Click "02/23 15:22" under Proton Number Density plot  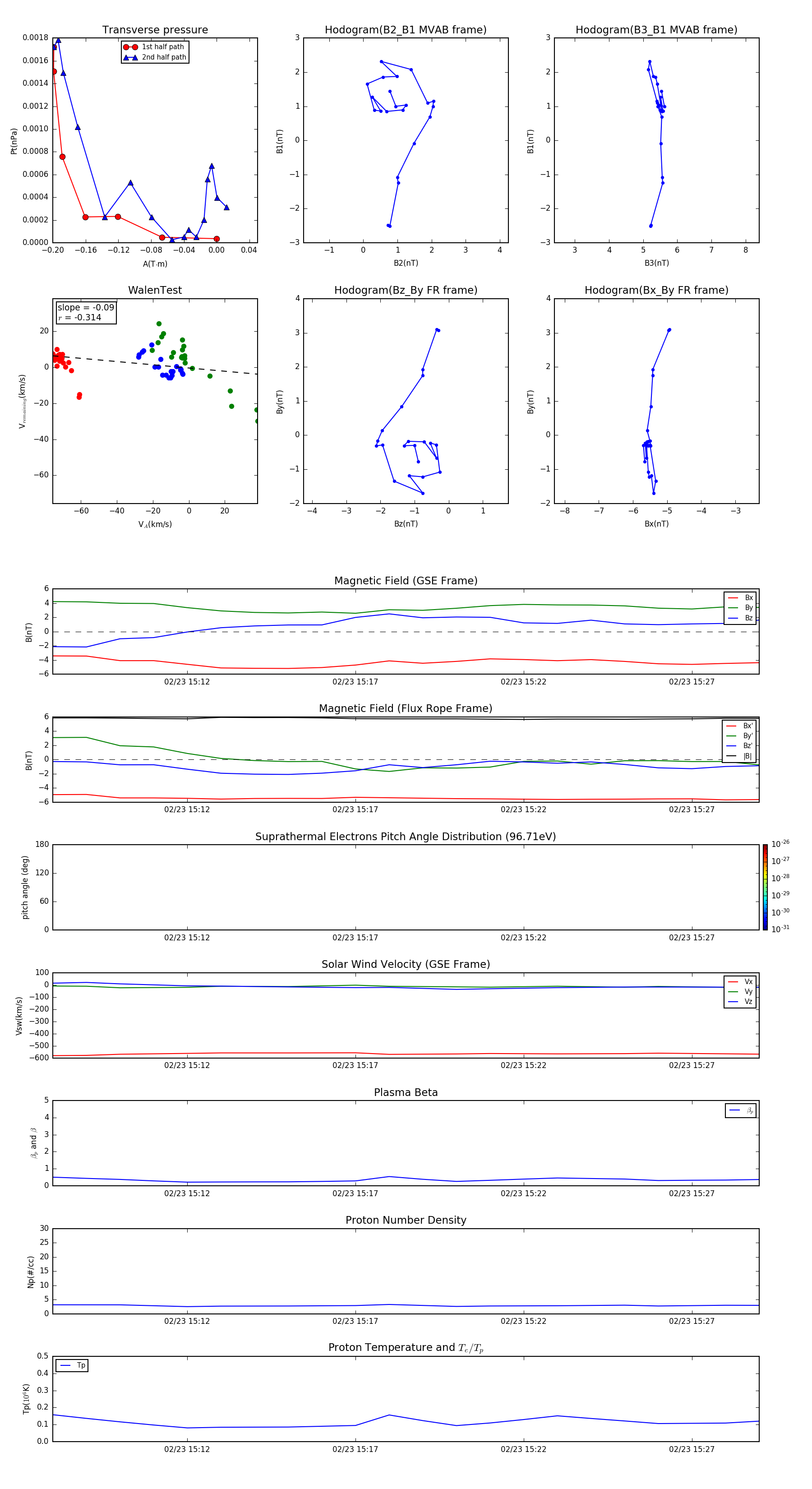tap(523, 1321)
